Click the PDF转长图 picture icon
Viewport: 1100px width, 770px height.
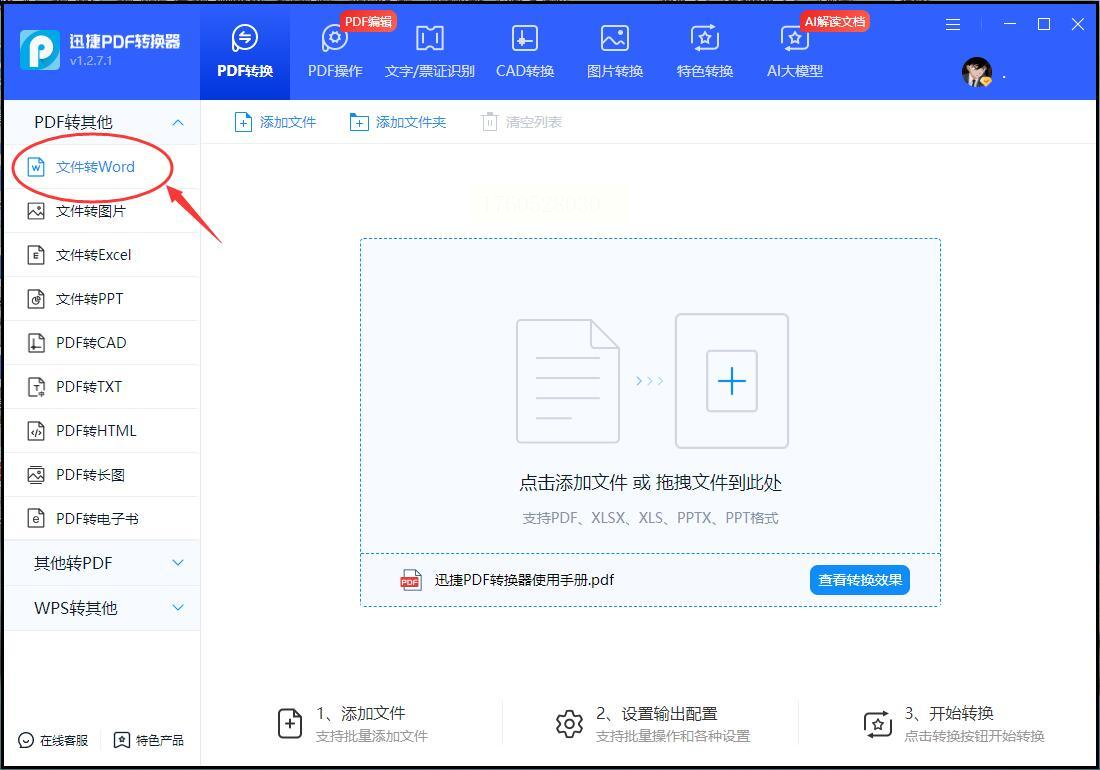point(36,475)
